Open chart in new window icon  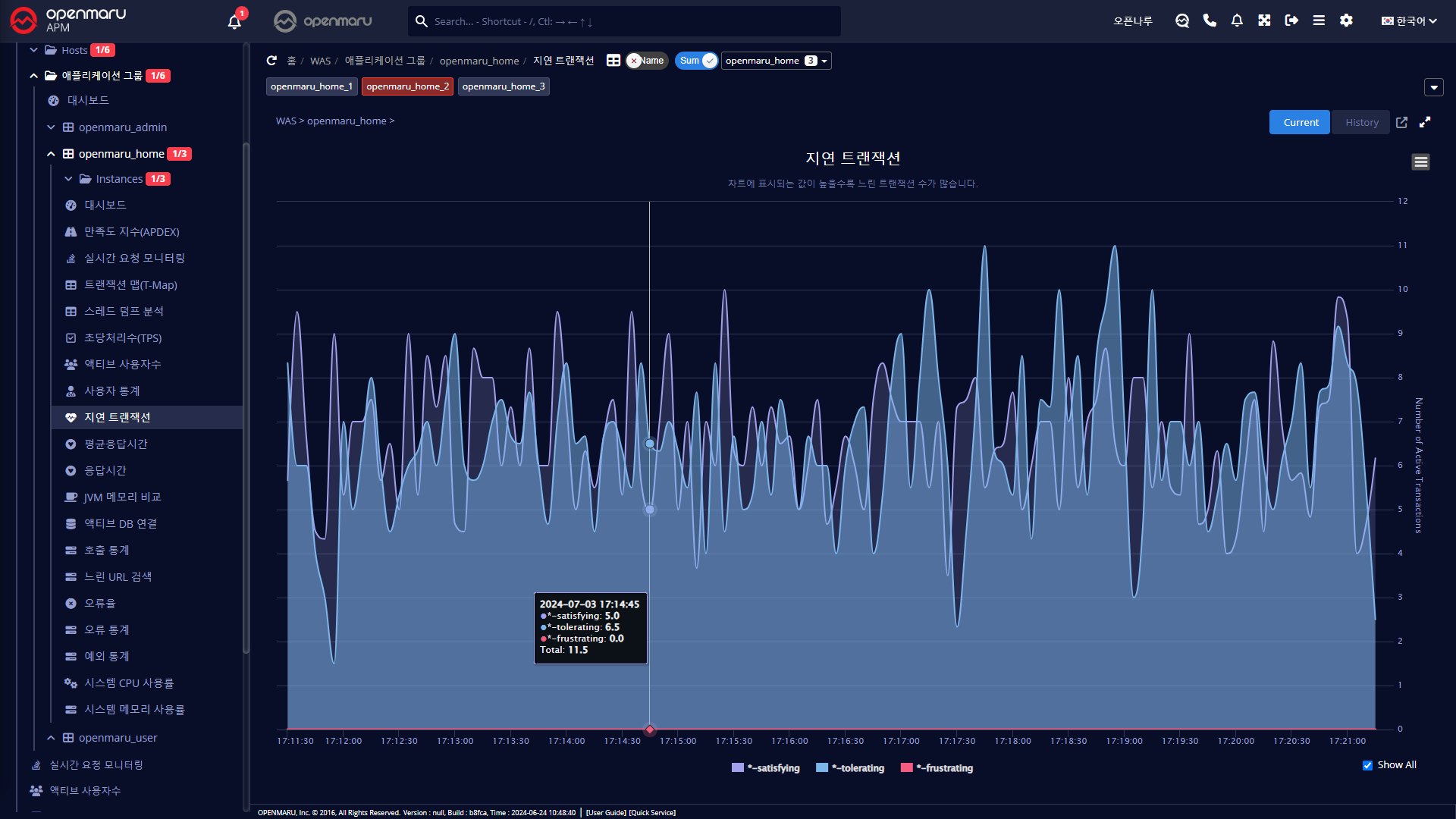[1401, 122]
